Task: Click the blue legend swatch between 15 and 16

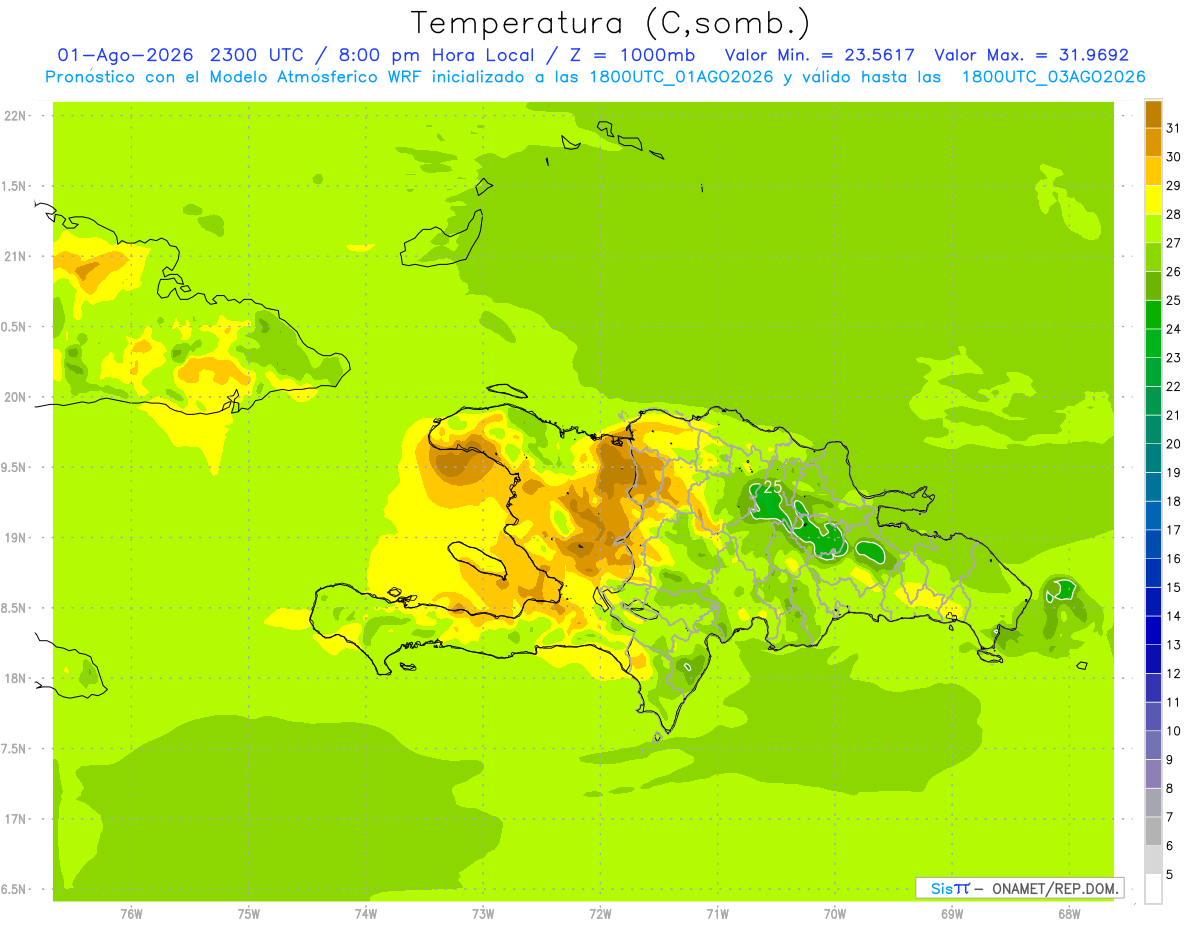Action: [1153, 573]
